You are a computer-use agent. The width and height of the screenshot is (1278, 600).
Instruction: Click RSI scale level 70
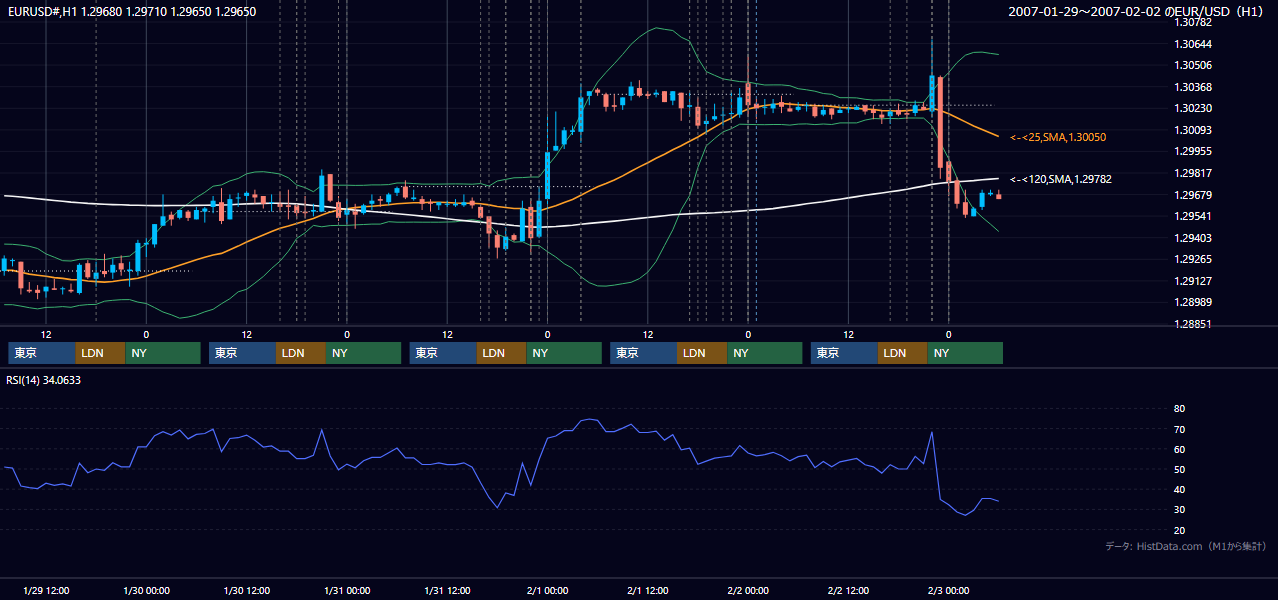pyautogui.click(x=1179, y=429)
